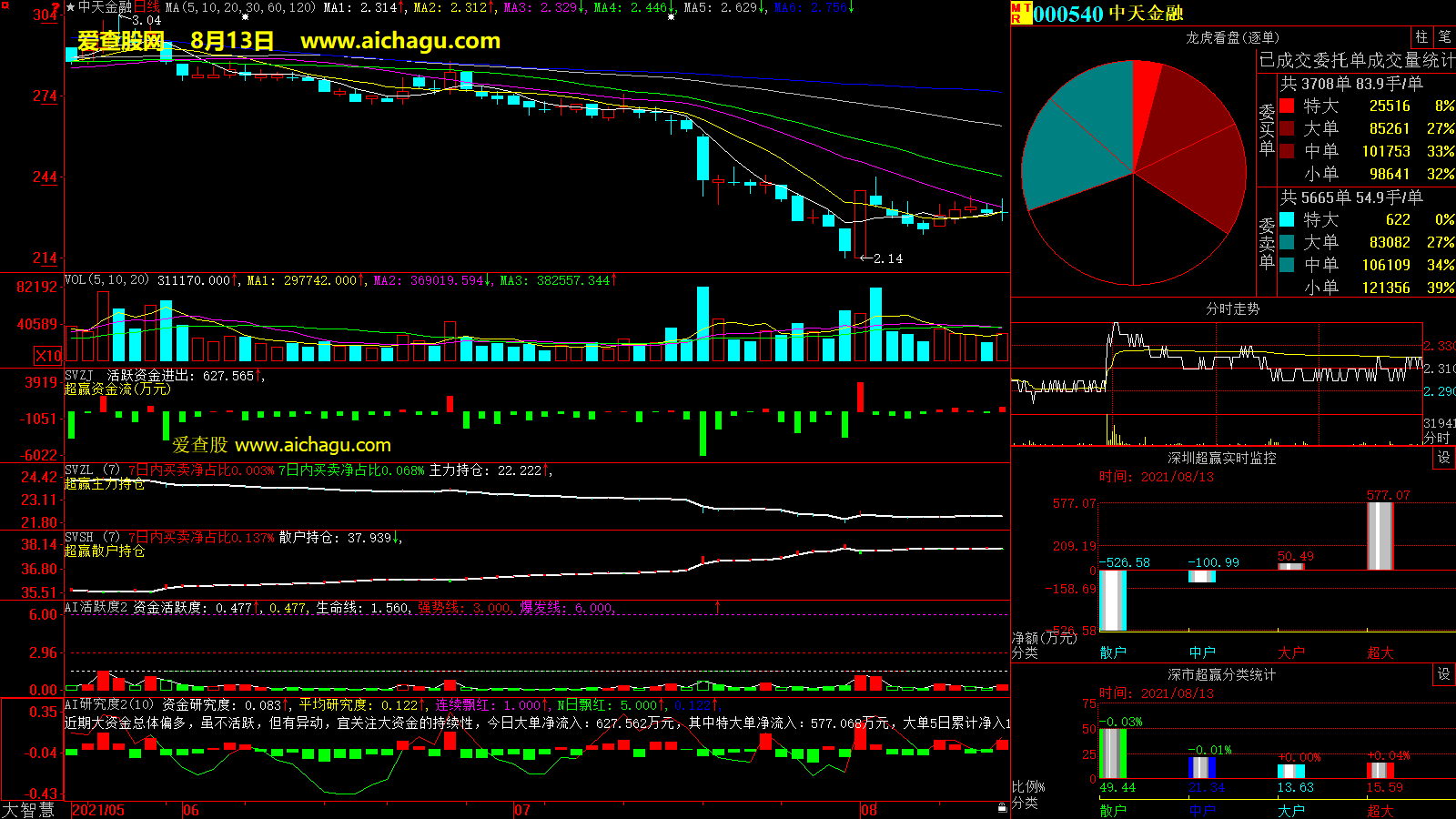Click the lock icon at chart bottom-right
This screenshot has height=819, width=1456.
click(x=1002, y=807)
